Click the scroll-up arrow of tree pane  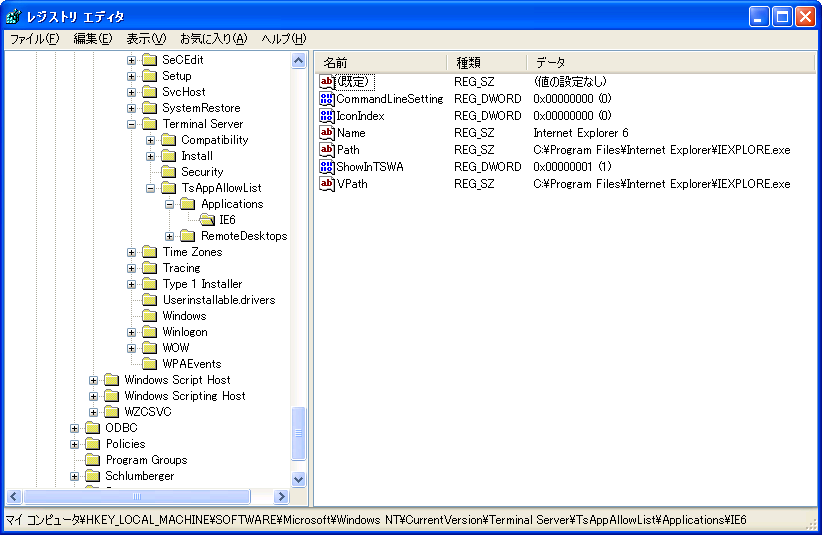click(298, 61)
